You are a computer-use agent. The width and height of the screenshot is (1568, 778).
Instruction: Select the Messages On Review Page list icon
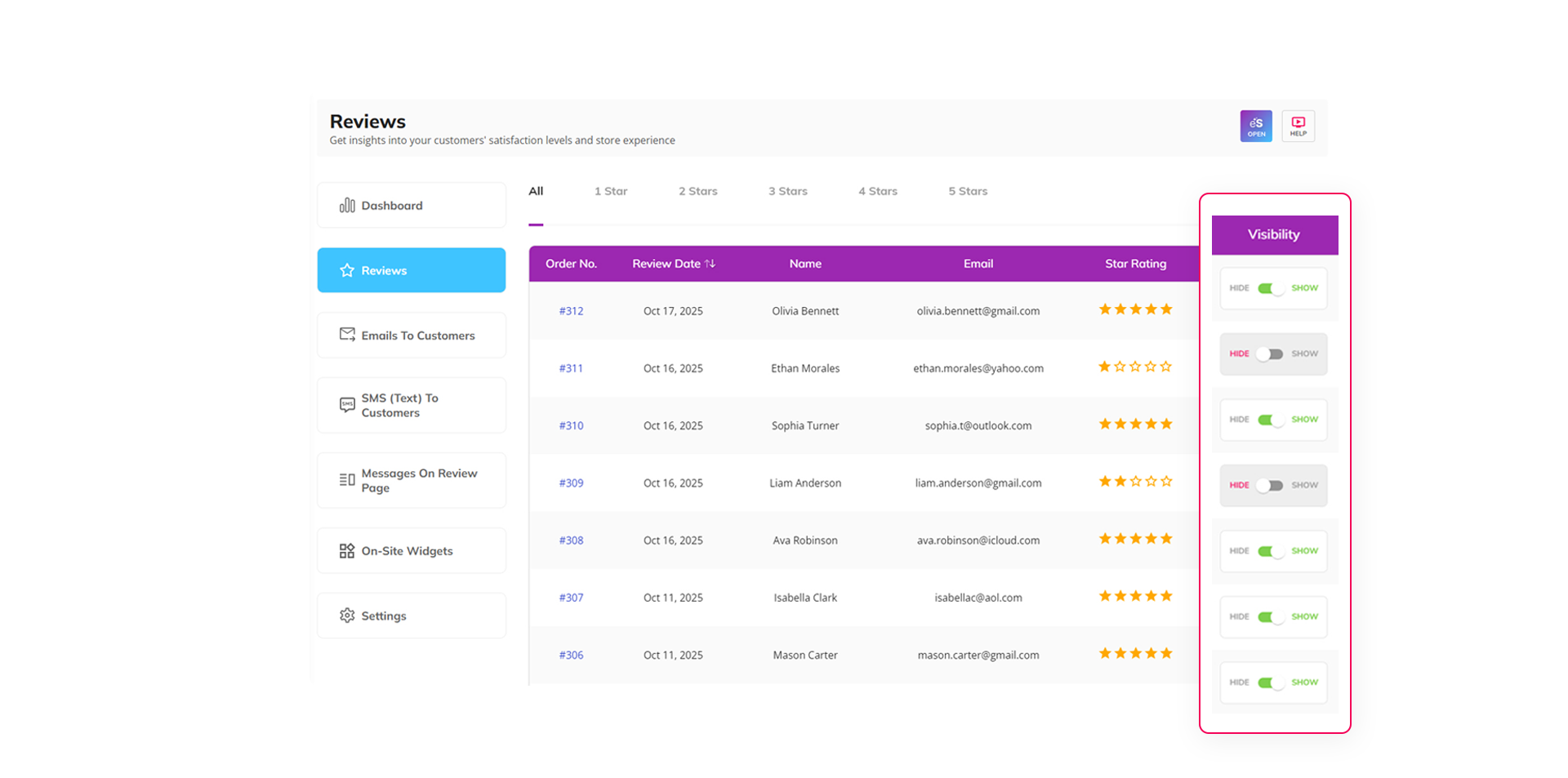[x=347, y=480]
